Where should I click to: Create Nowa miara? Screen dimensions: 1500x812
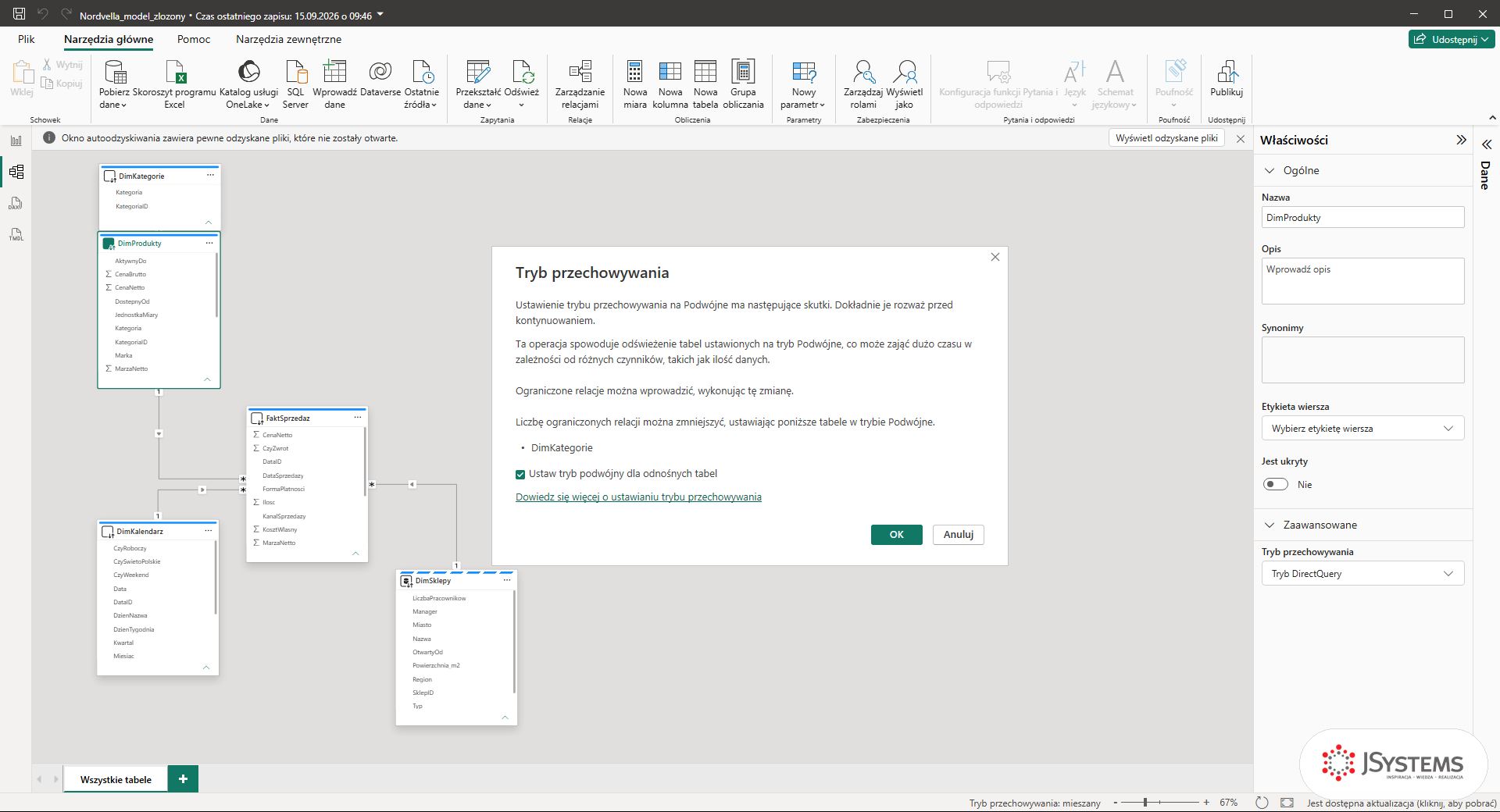click(634, 84)
